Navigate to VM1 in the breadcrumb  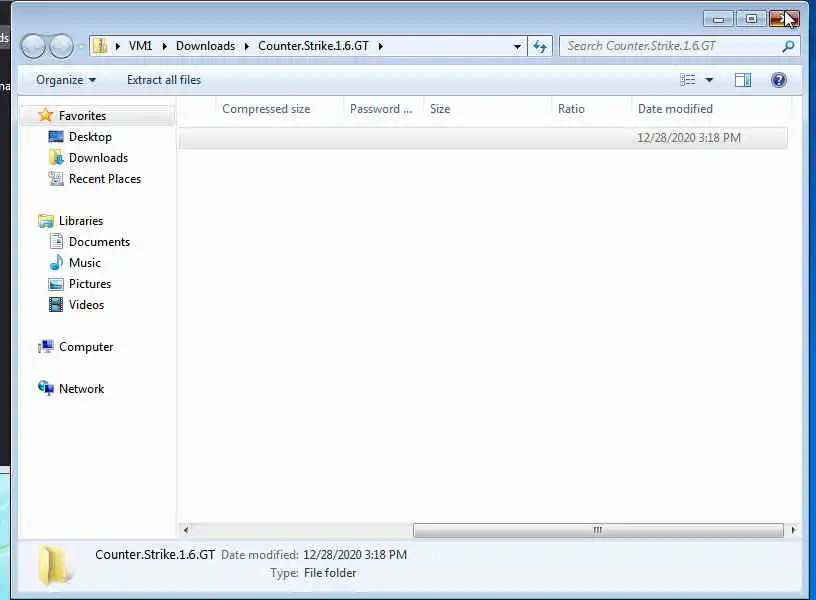141,46
